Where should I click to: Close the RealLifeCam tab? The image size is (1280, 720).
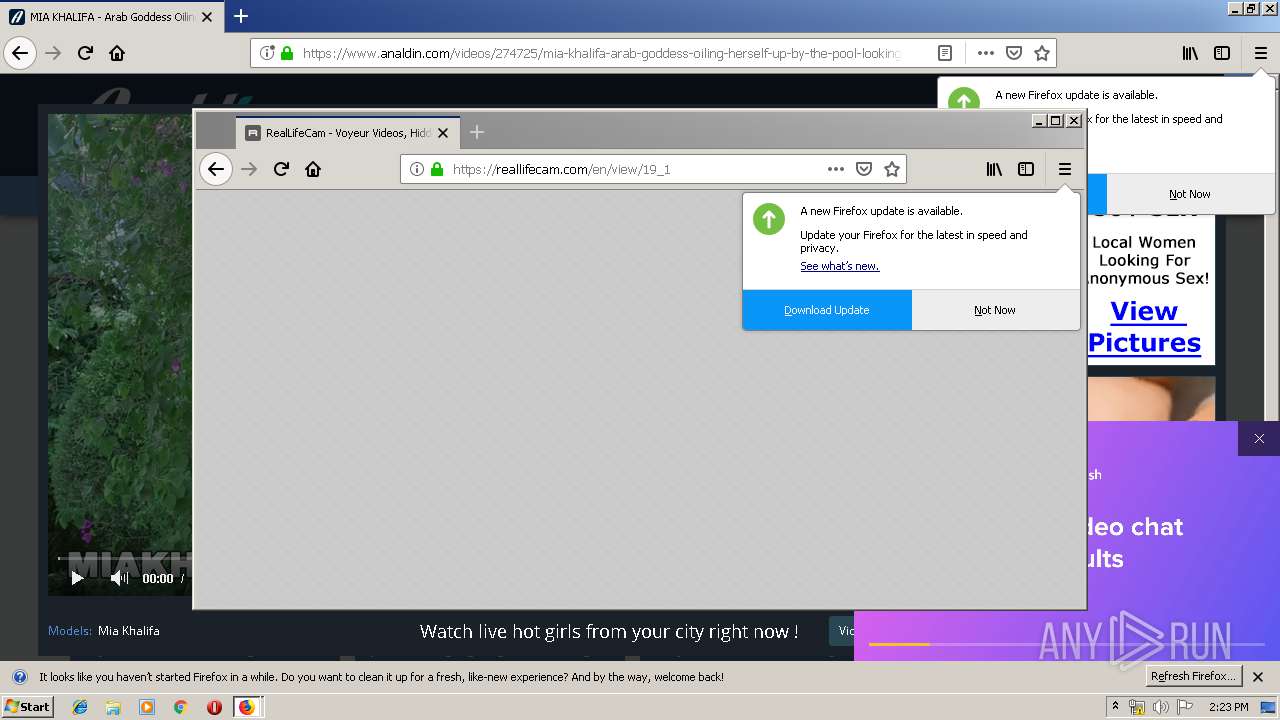[443, 132]
